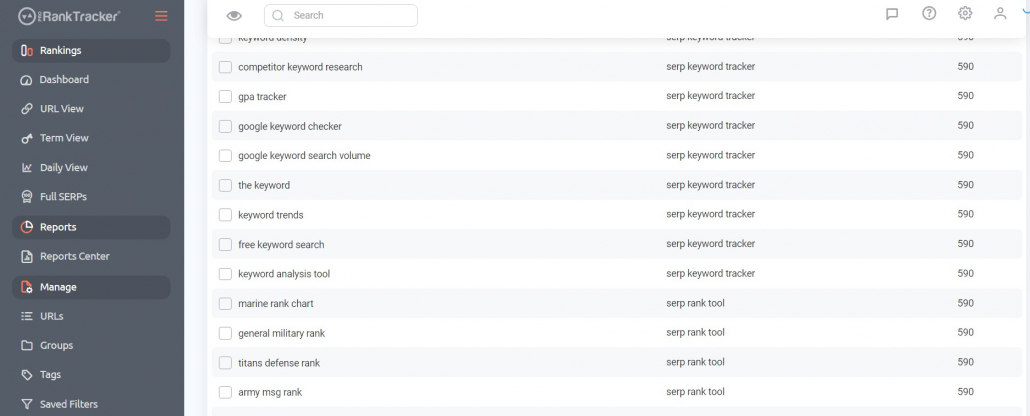Select 'marine rank chart' row checkbox
Viewport: 1030px width, 416px height.
click(225, 304)
